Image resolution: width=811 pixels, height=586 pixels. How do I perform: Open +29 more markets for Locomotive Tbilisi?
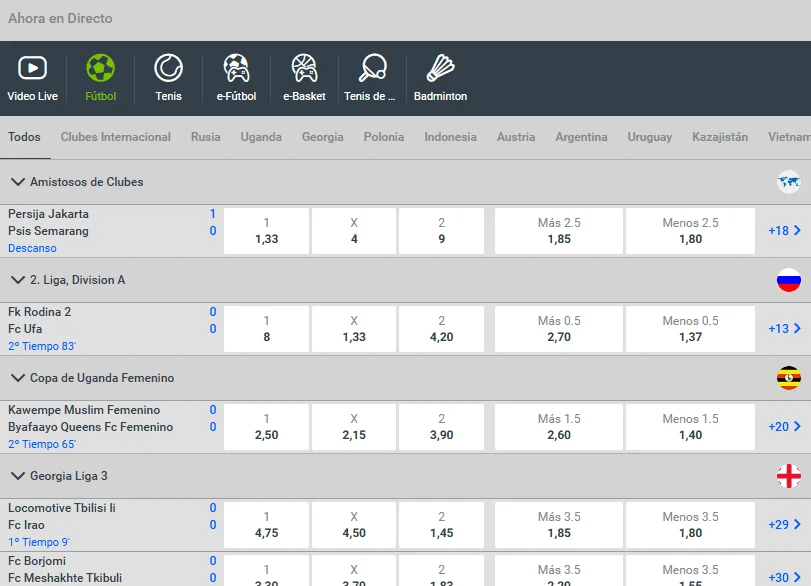click(x=785, y=524)
